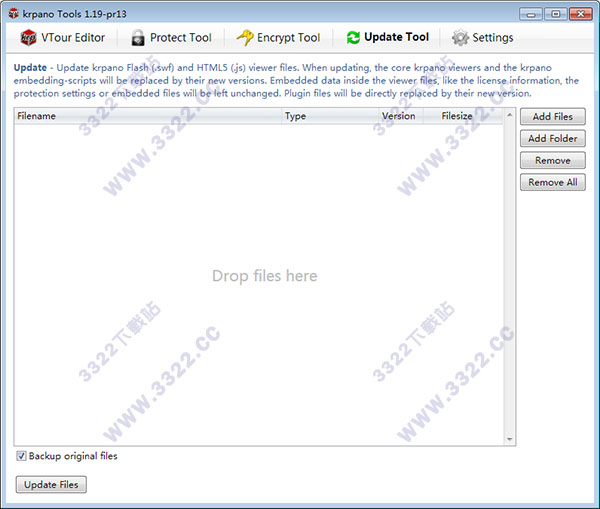Click the Settings gear icon

click(460, 38)
